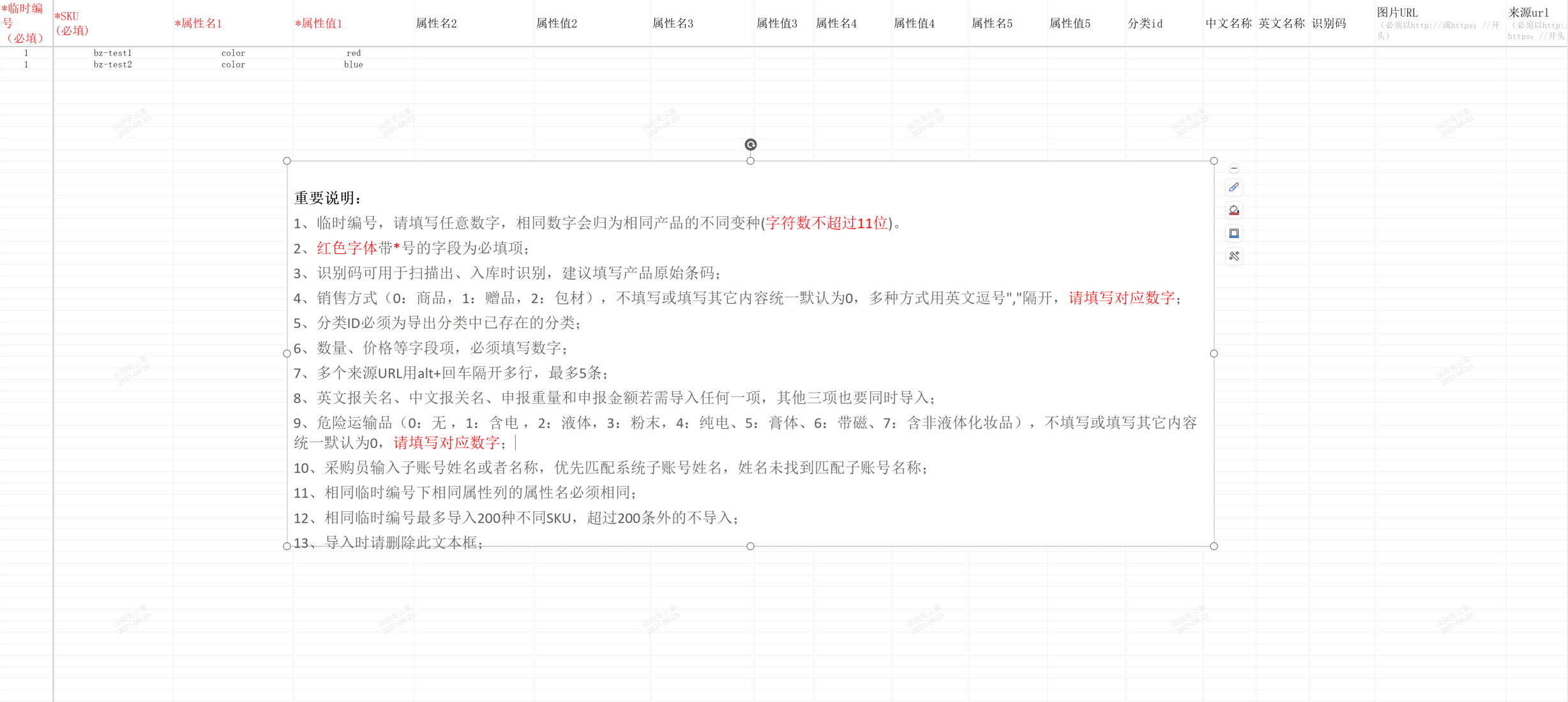Click the red cell in 属性值1 column
Image resolution: width=1568 pixels, height=702 pixels.
click(353, 53)
